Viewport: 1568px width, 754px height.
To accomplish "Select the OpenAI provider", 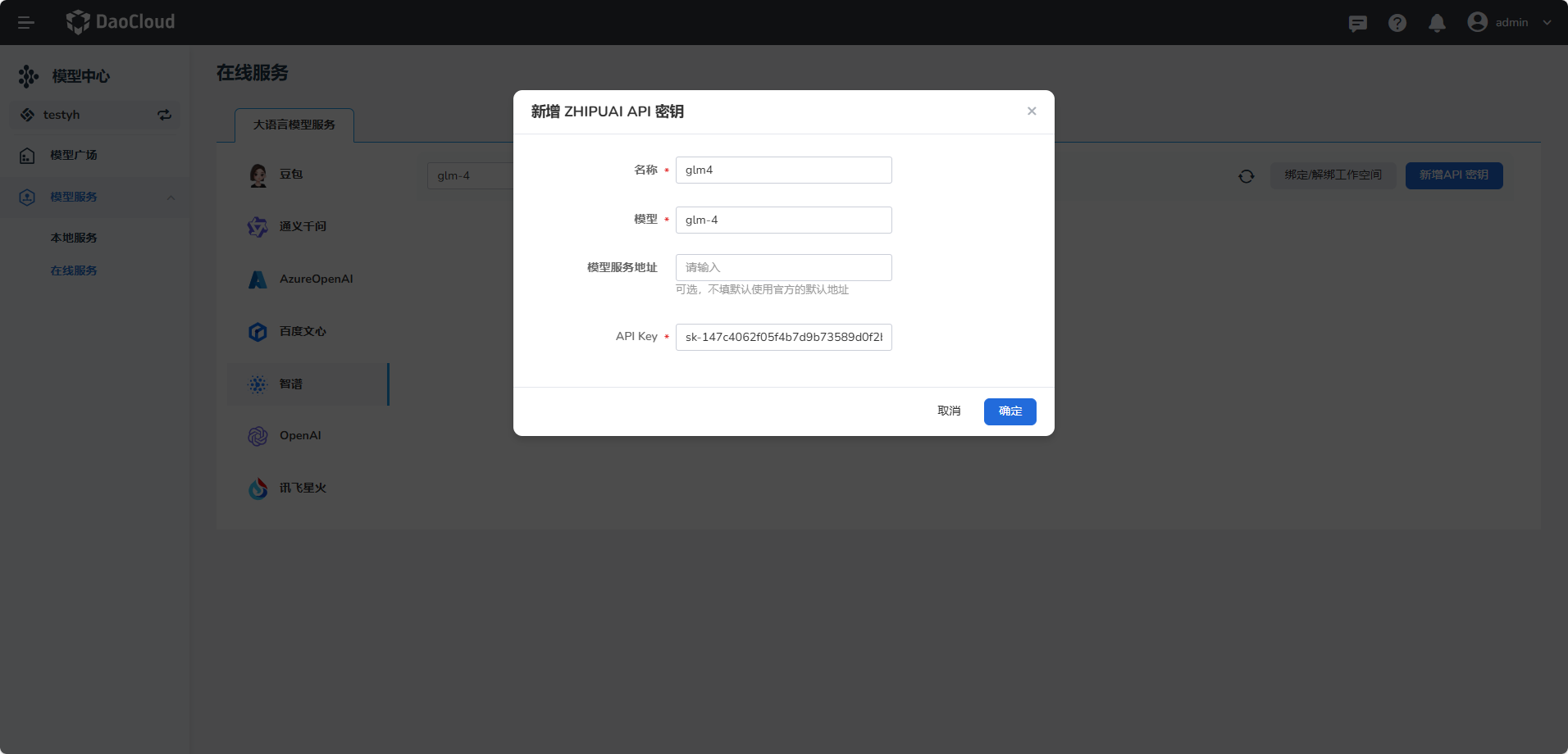I will [x=308, y=436].
